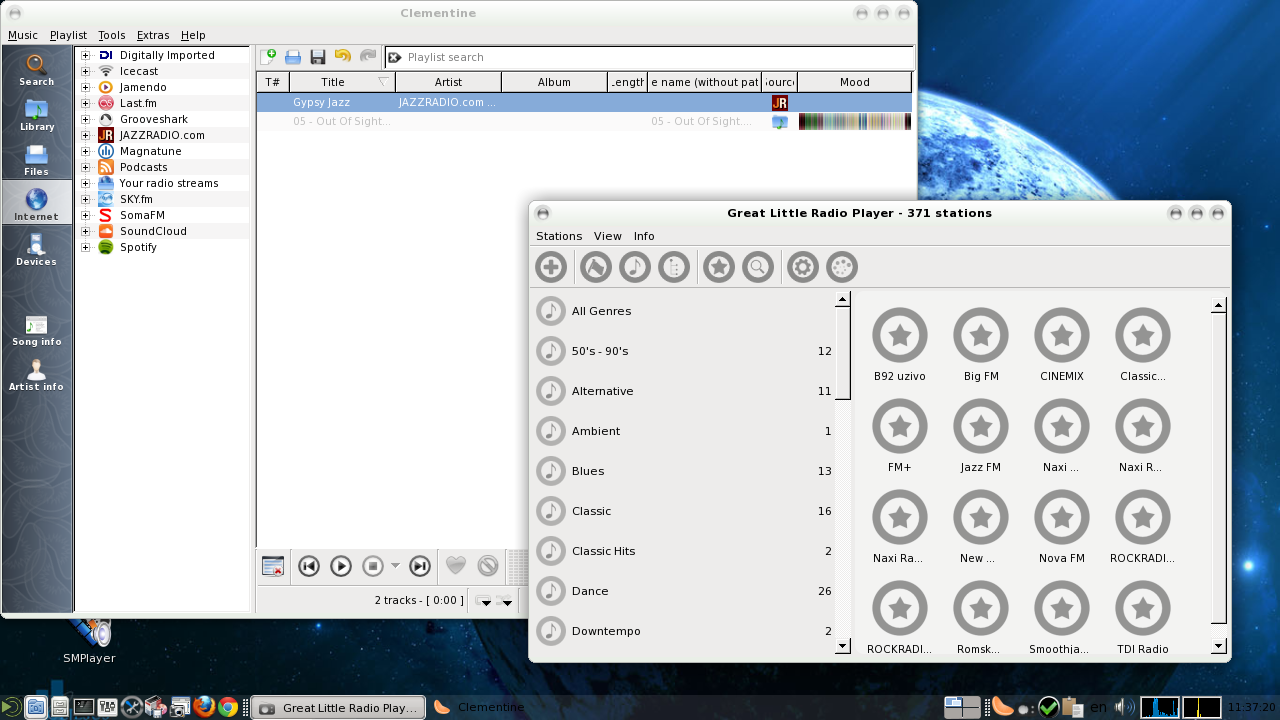Open the Stations menu in radio player
Image resolution: width=1280 pixels, height=720 pixels.
559,236
